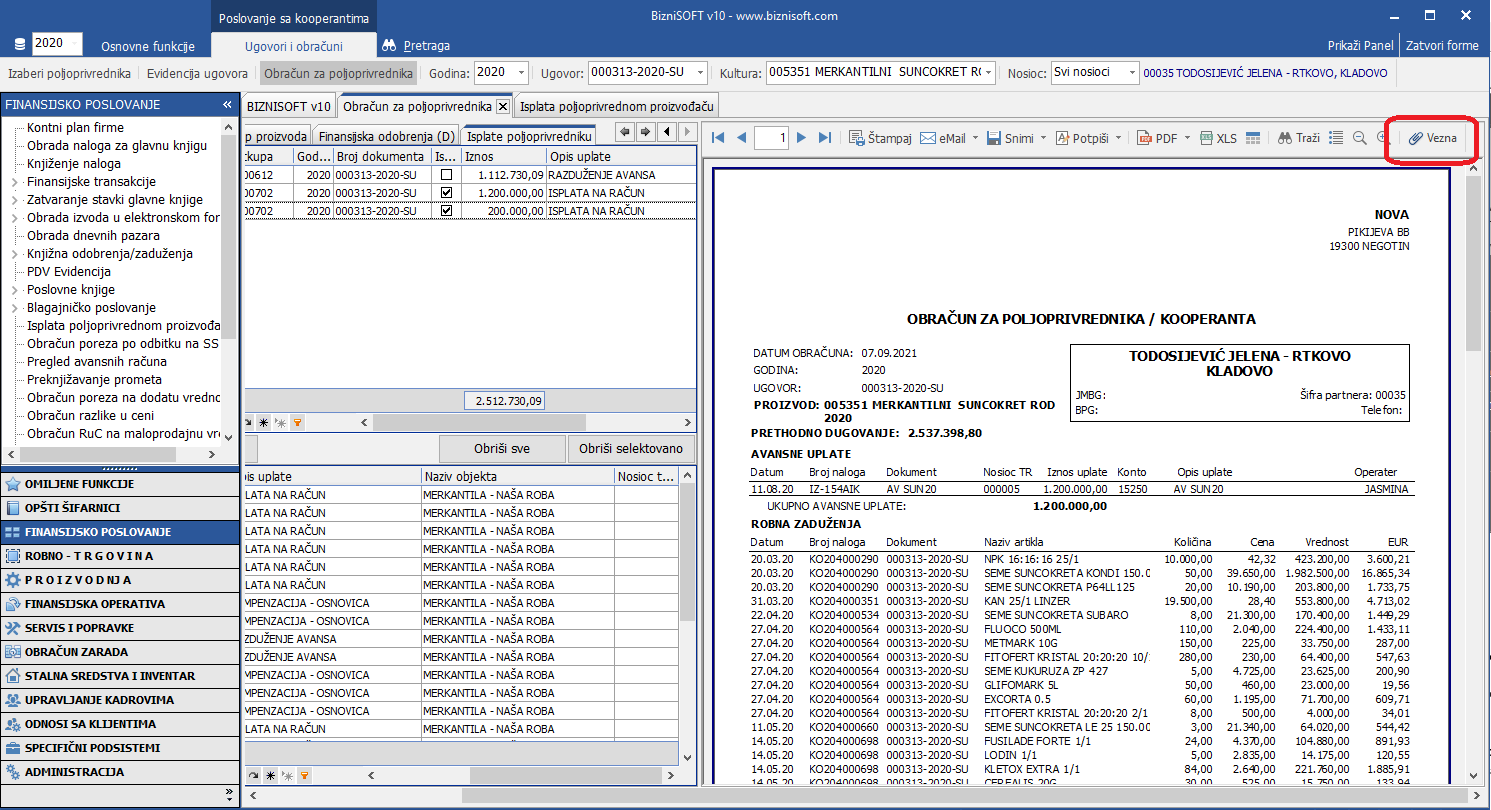Image resolution: width=1491 pixels, height=810 pixels.
Task: Uncheck the 1.200.000,00 Isplata na račun row
Action: [446, 193]
